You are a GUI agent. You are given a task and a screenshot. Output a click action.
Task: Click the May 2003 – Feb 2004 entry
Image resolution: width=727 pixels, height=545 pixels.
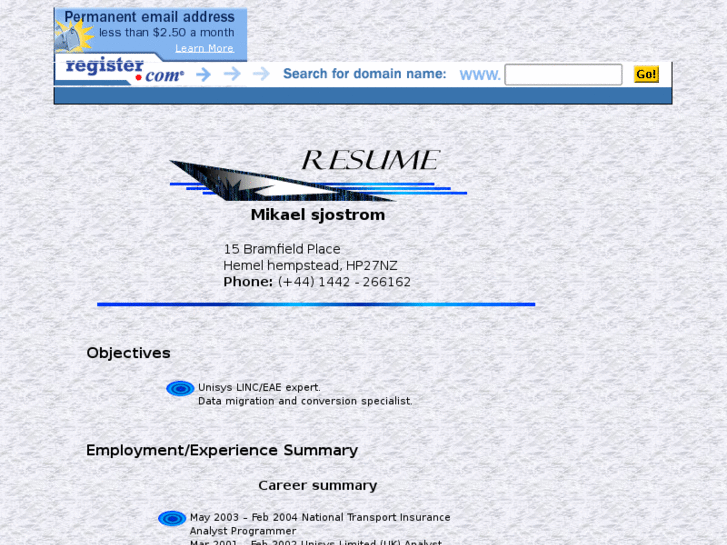click(x=320, y=517)
